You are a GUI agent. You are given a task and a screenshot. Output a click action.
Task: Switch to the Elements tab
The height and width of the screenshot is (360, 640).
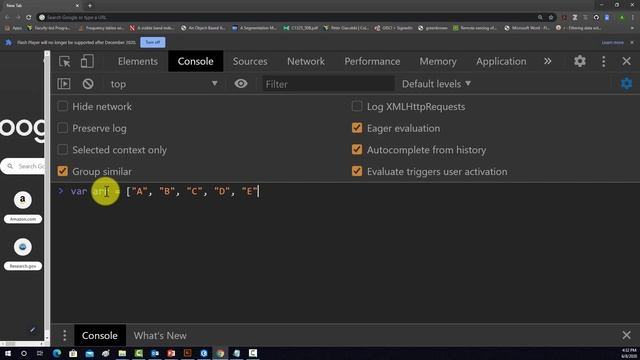pos(138,61)
